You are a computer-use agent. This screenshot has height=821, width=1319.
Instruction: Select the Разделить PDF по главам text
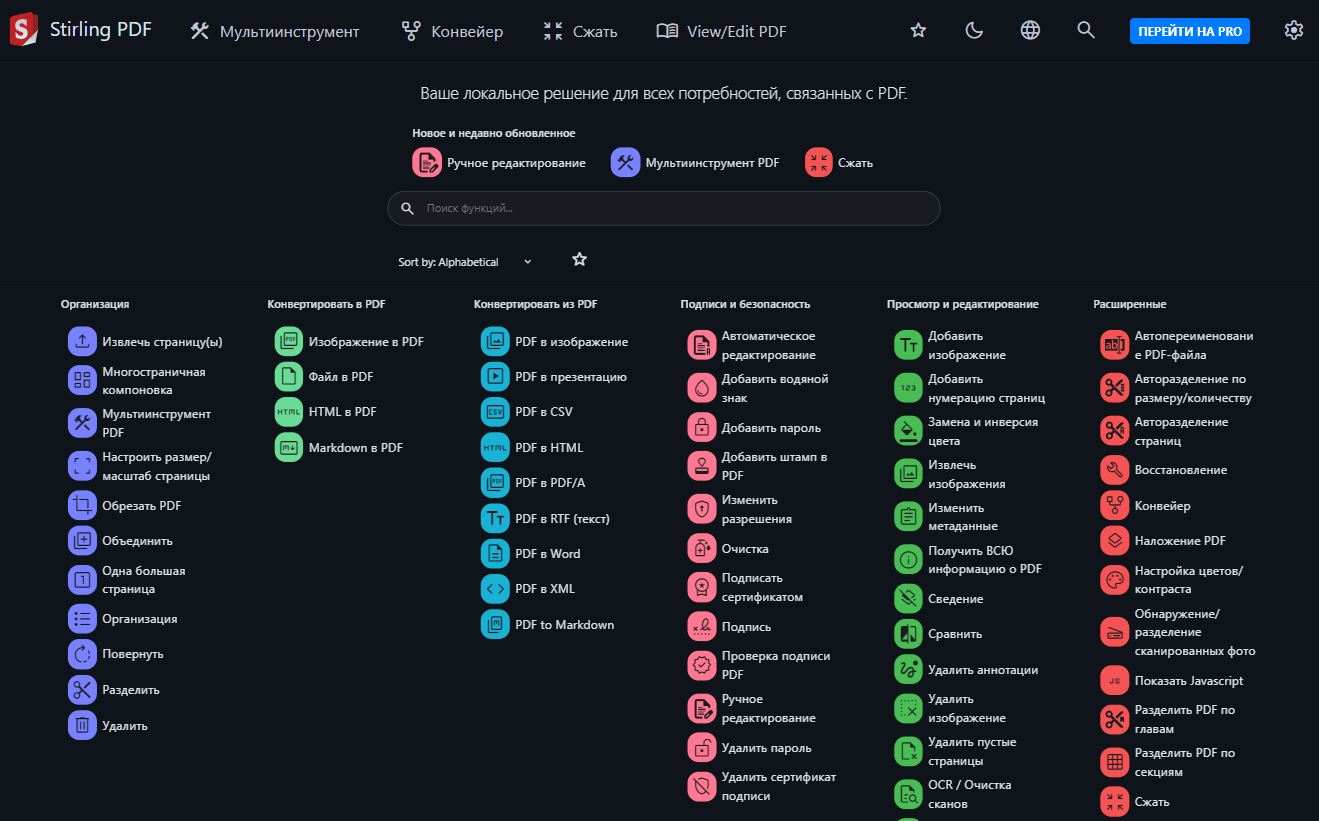(x=1185, y=719)
